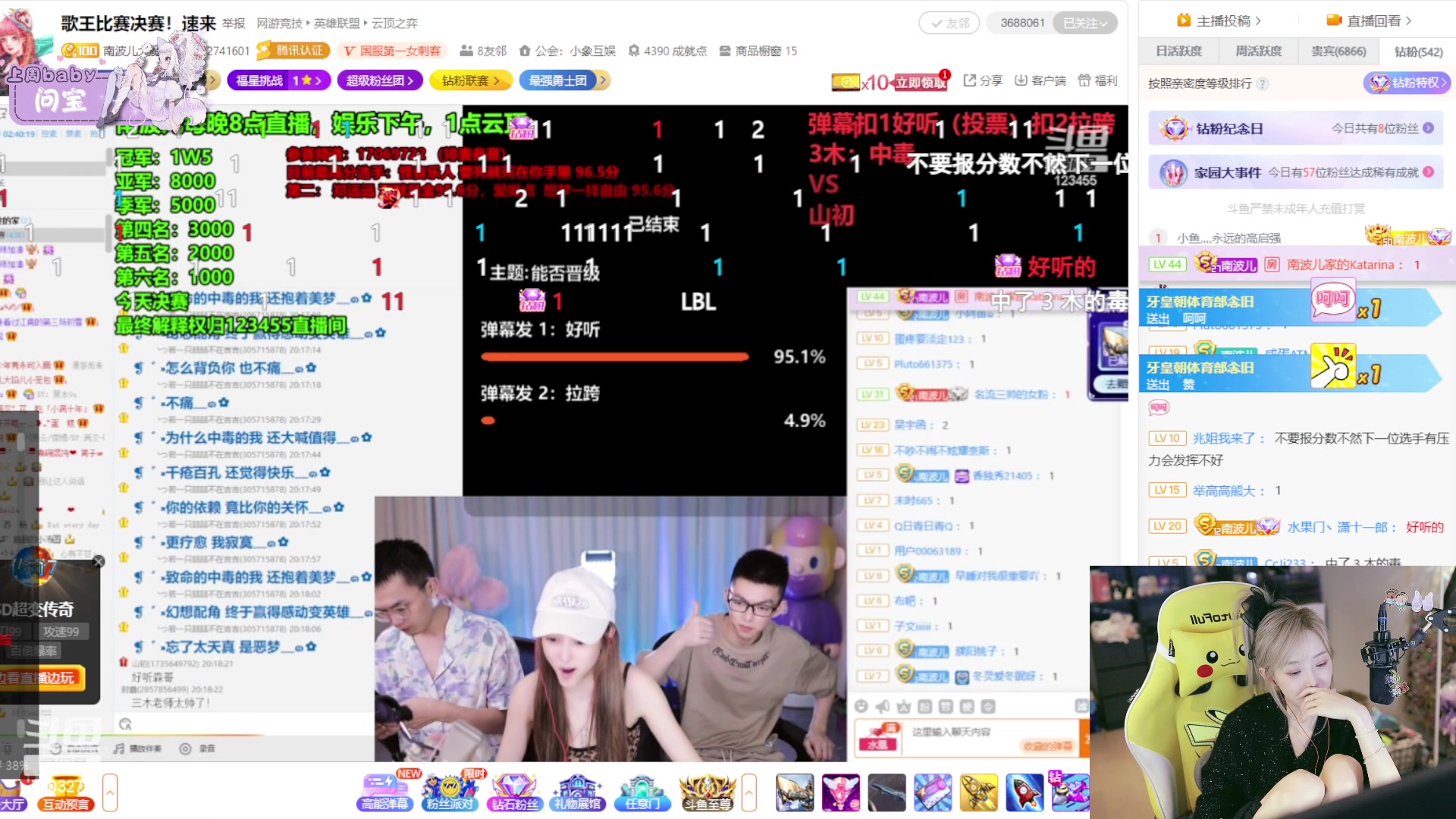Expand the arrow next to 互动预言
This screenshot has width=1456, height=819.
[110, 792]
